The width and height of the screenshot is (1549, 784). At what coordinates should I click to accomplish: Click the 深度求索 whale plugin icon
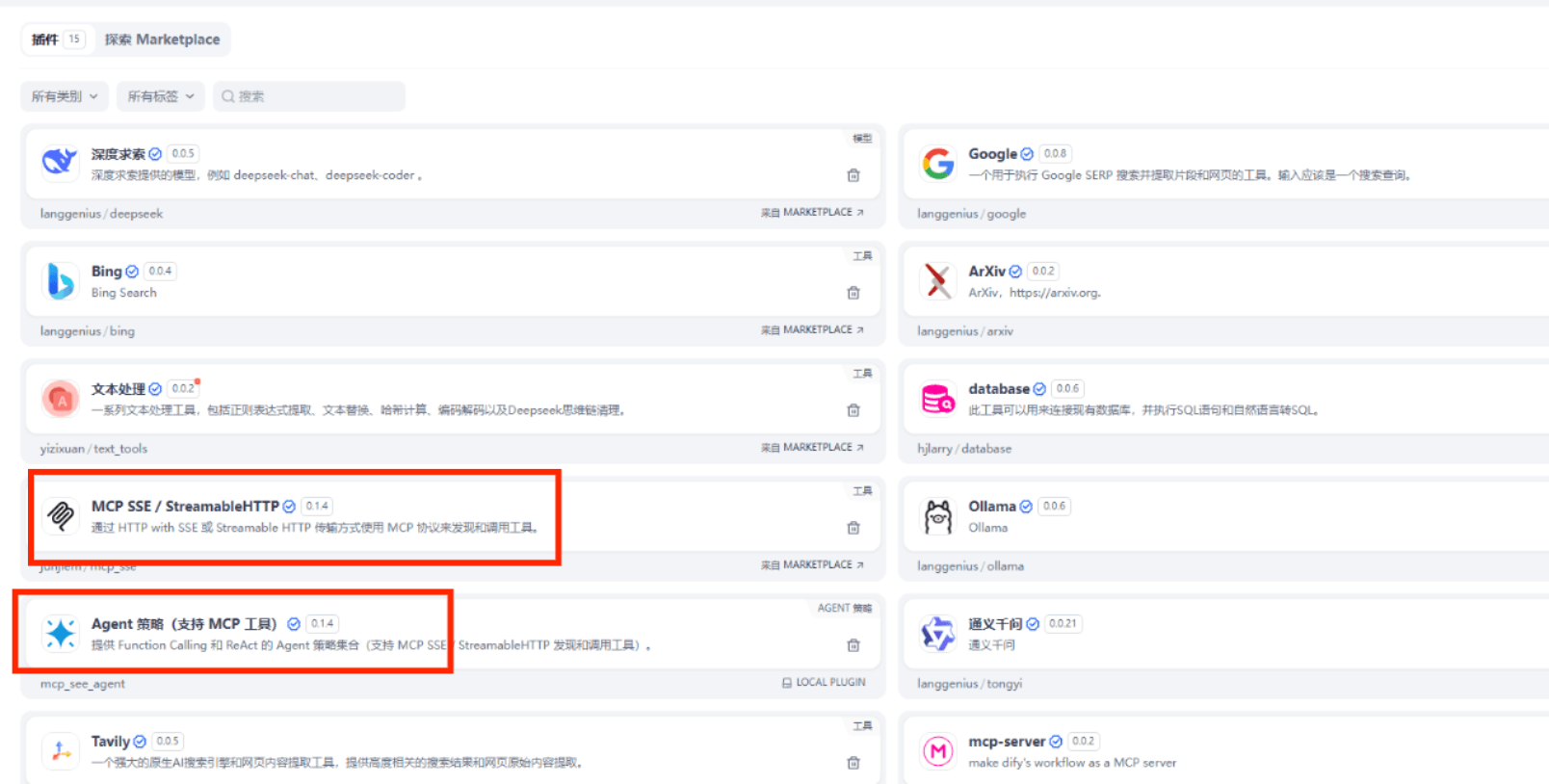click(61, 162)
